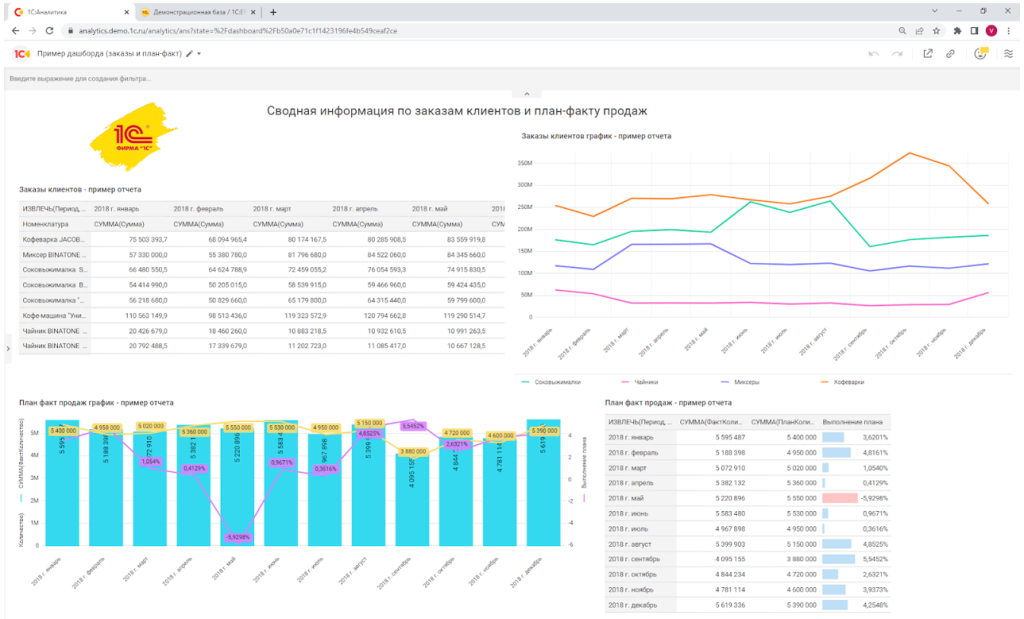Click title Заказы клиентов график - пример отчета

[x=596, y=136]
